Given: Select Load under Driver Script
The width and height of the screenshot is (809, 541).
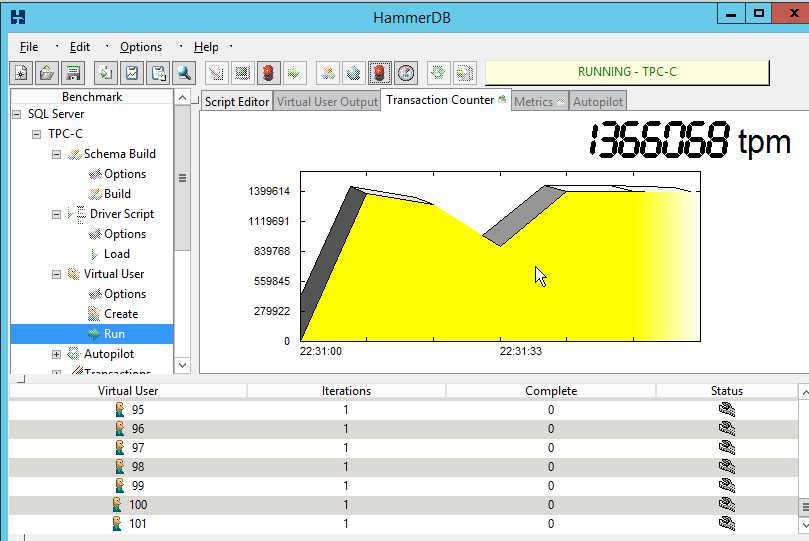Looking at the screenshot, I should 117,254.
